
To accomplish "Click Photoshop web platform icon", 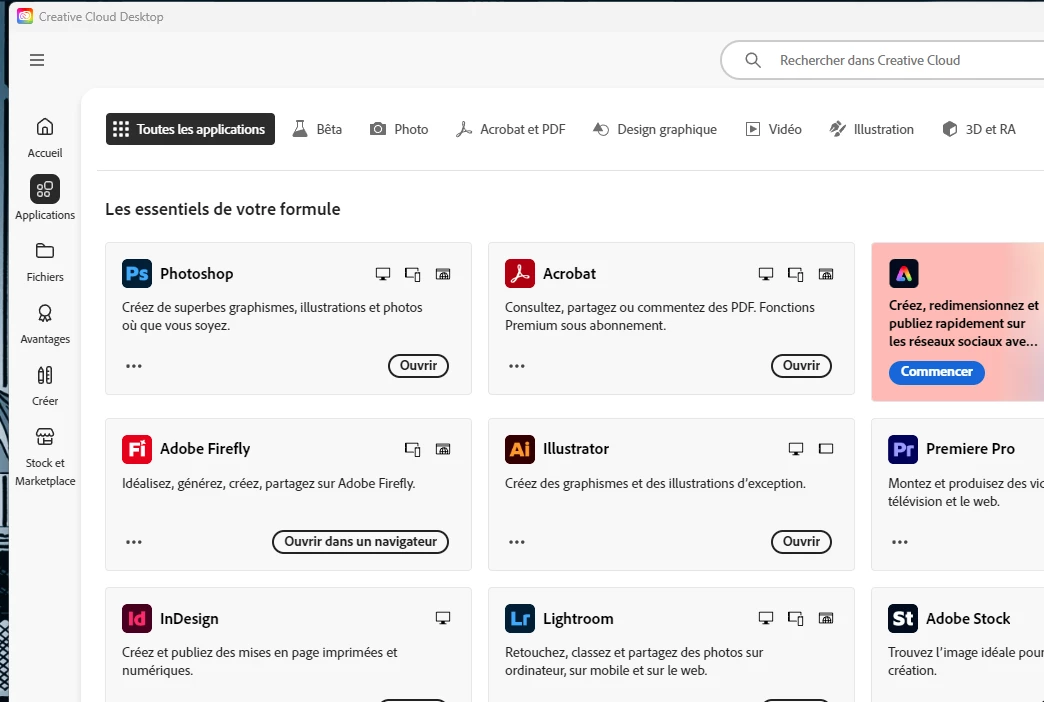I will point(443,274).
